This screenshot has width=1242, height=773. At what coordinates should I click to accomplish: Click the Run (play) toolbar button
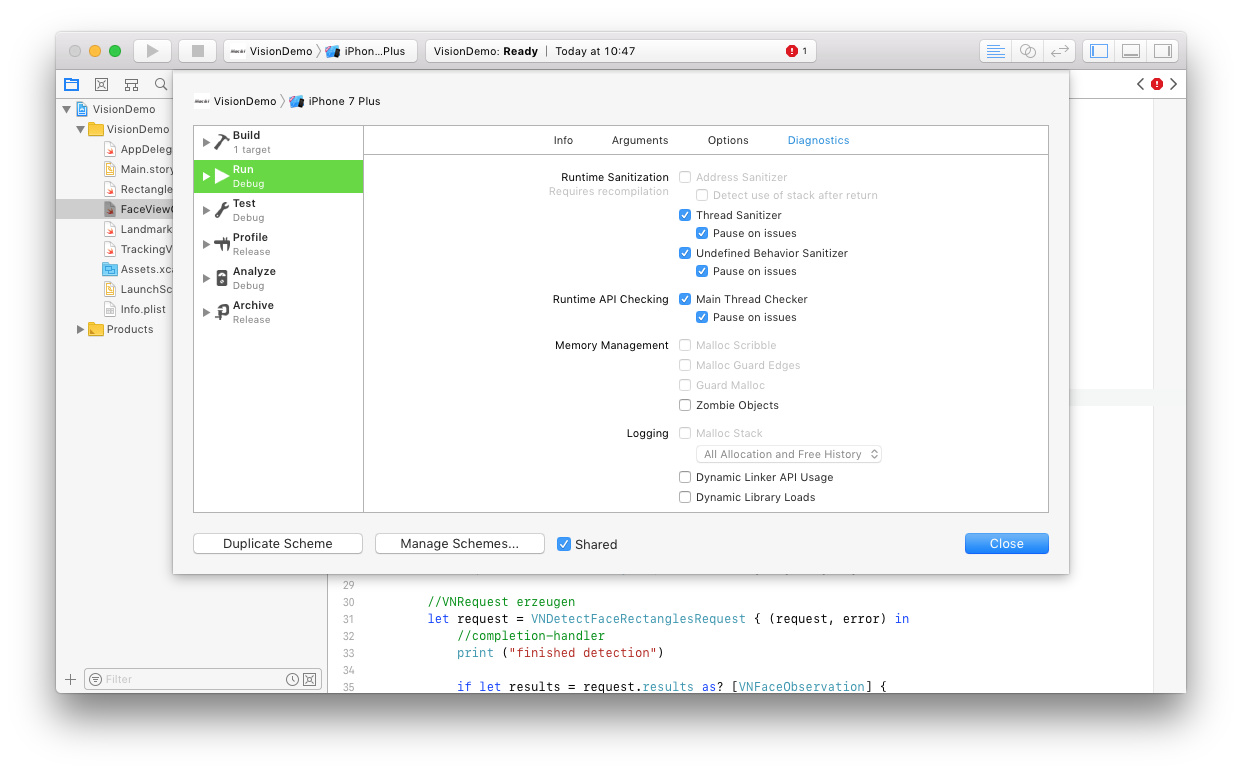[x=152, y=51]
